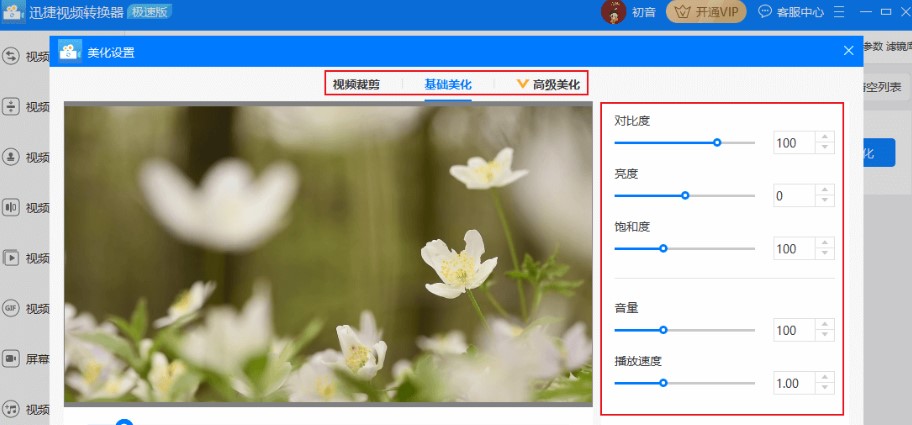
Task: Open the hamburger menu in title bar
Action: [838, 12]
